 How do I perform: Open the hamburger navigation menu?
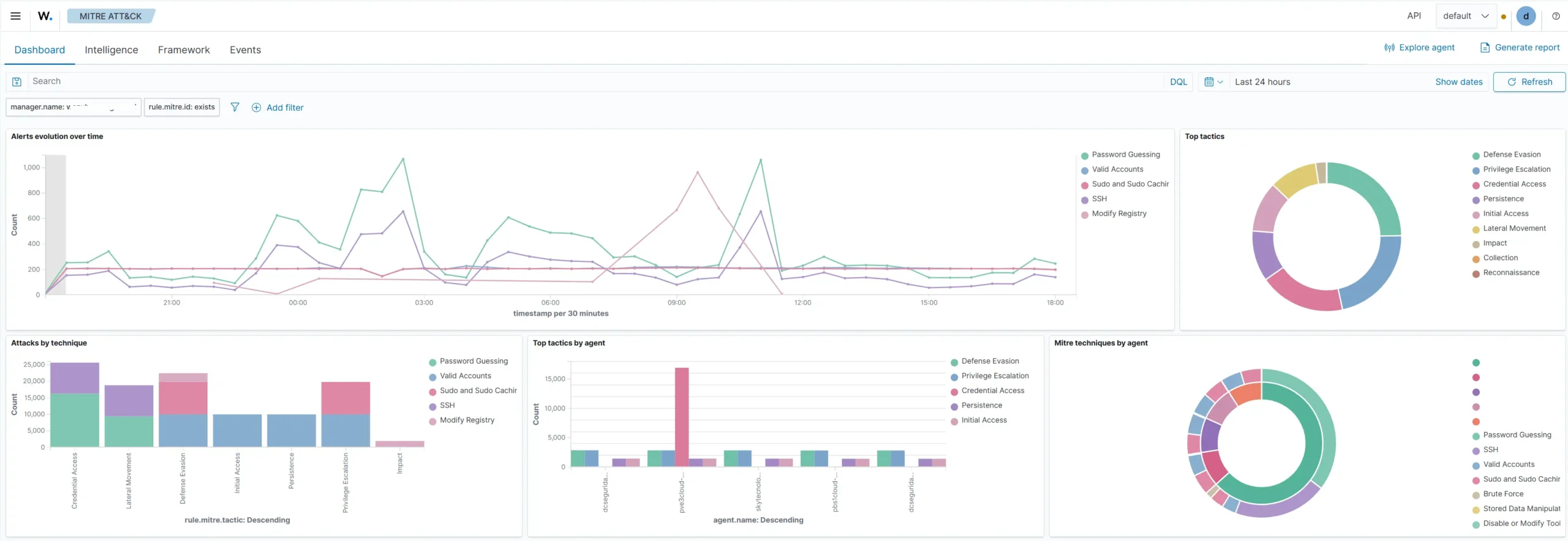pyautogui.click(x=16, y=16)
